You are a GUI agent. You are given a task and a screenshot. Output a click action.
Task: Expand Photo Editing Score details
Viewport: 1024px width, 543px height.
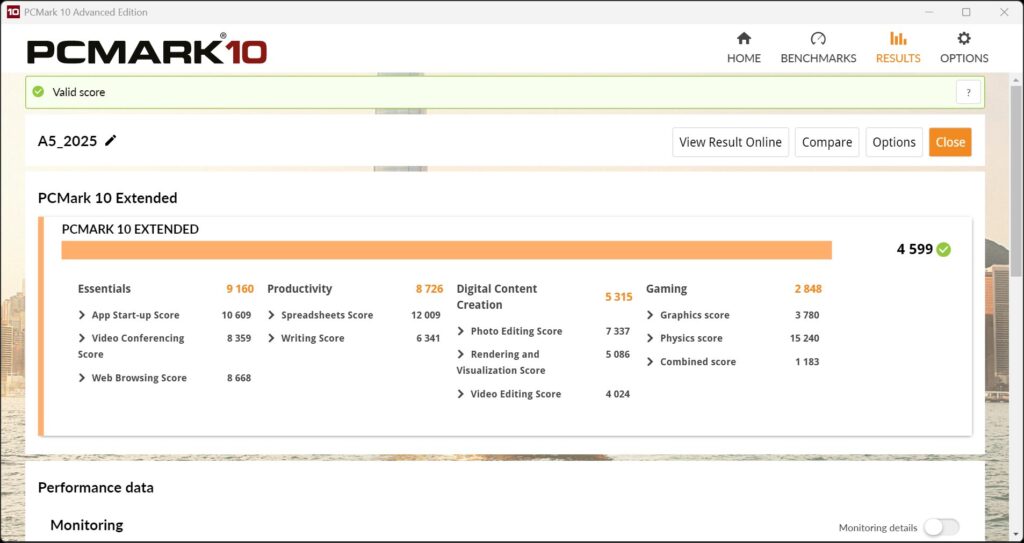(x=460, y=331)
